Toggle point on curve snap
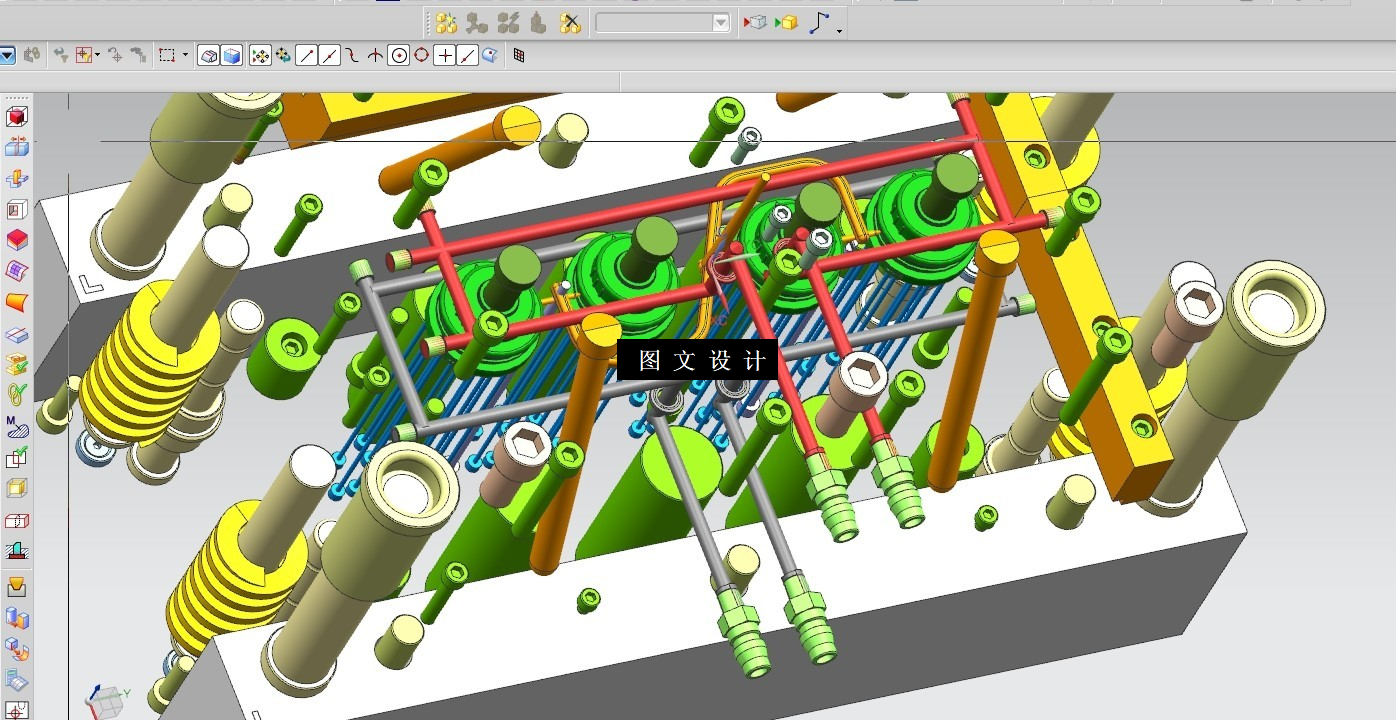This screenshot has width=1396, height=720. click(468, 56)
